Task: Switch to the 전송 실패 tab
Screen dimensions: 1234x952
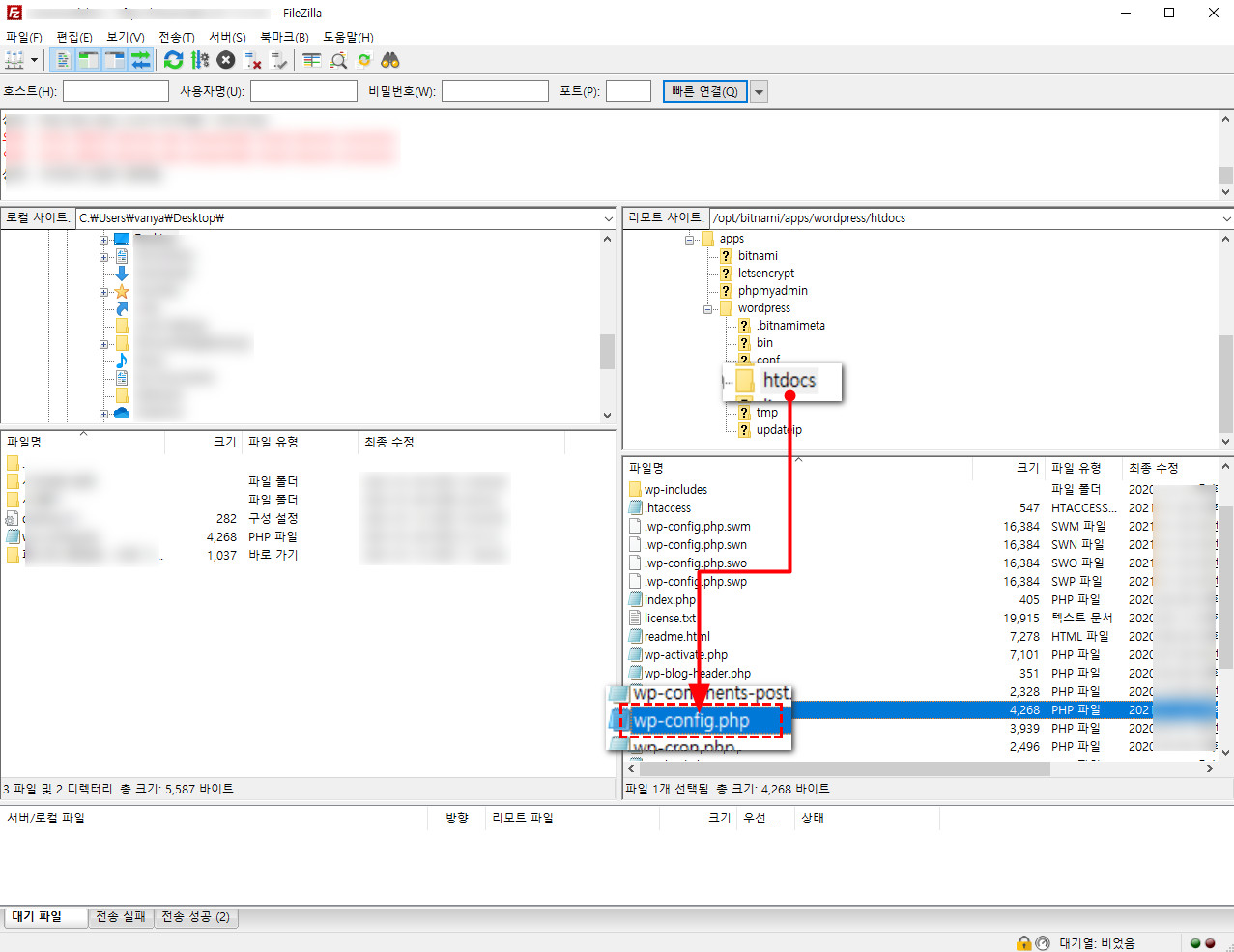Action: (120, 917)
